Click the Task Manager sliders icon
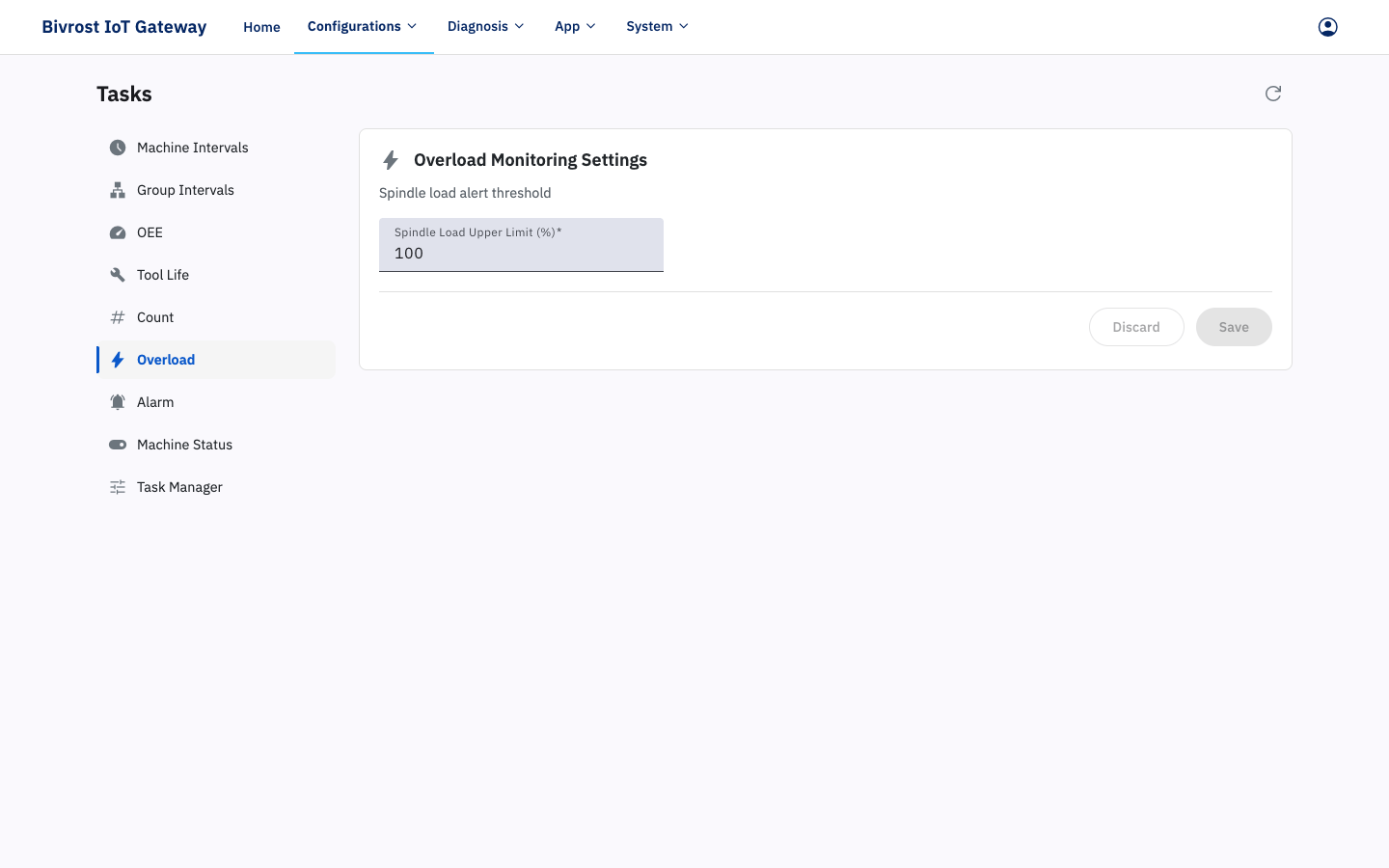1389x868 pixels. [x=118, y=487]
